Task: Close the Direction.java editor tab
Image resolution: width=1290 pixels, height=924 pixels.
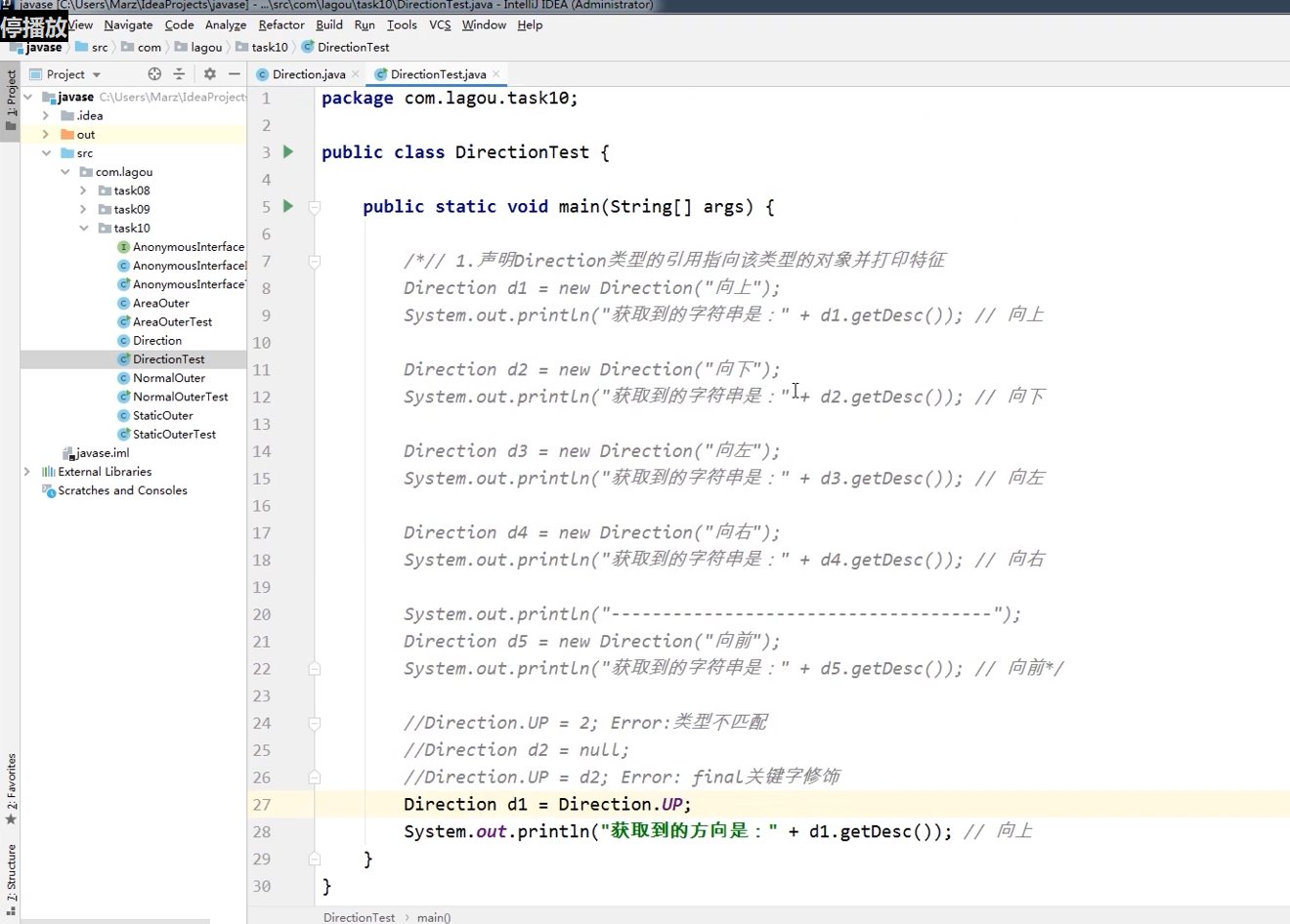Action: [x=356, y=74]
